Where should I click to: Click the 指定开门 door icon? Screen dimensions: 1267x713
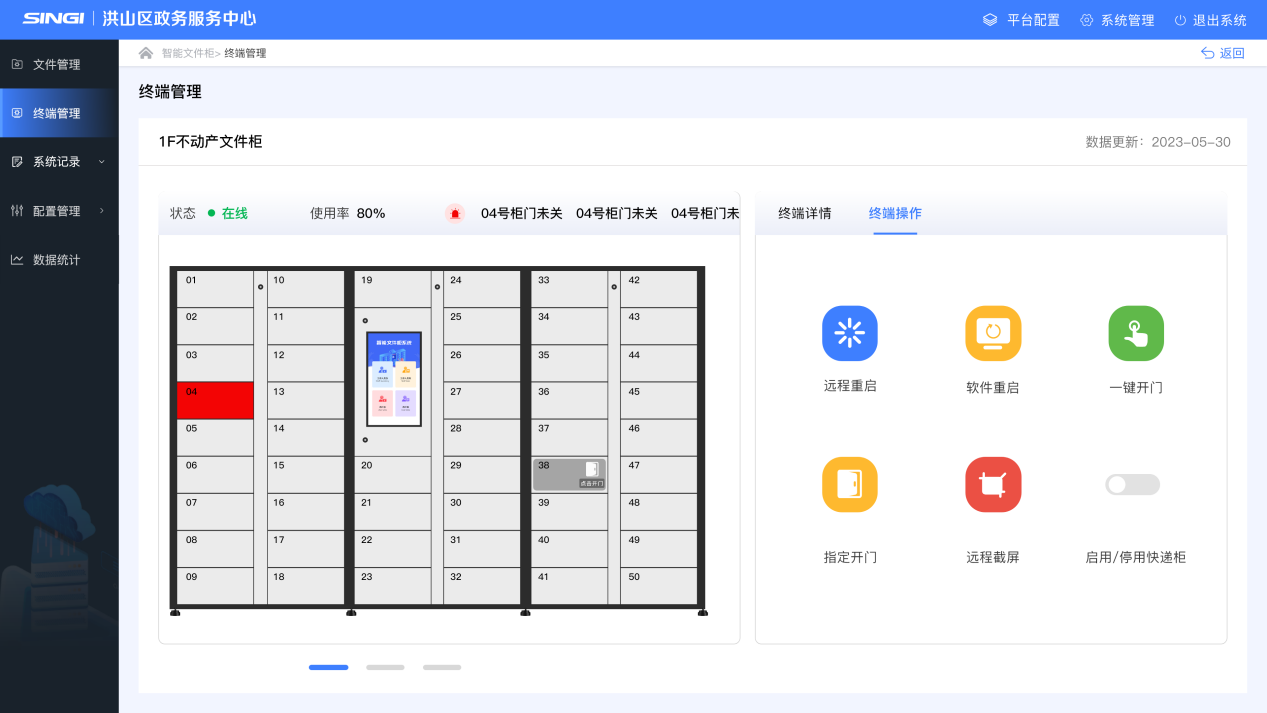[849, 484]
